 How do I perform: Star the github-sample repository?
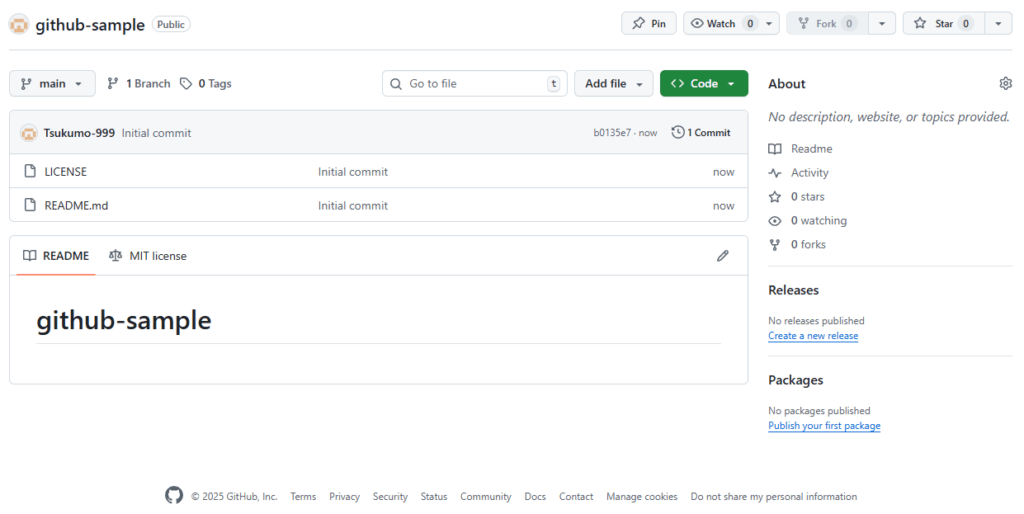[x=943, y=24]
